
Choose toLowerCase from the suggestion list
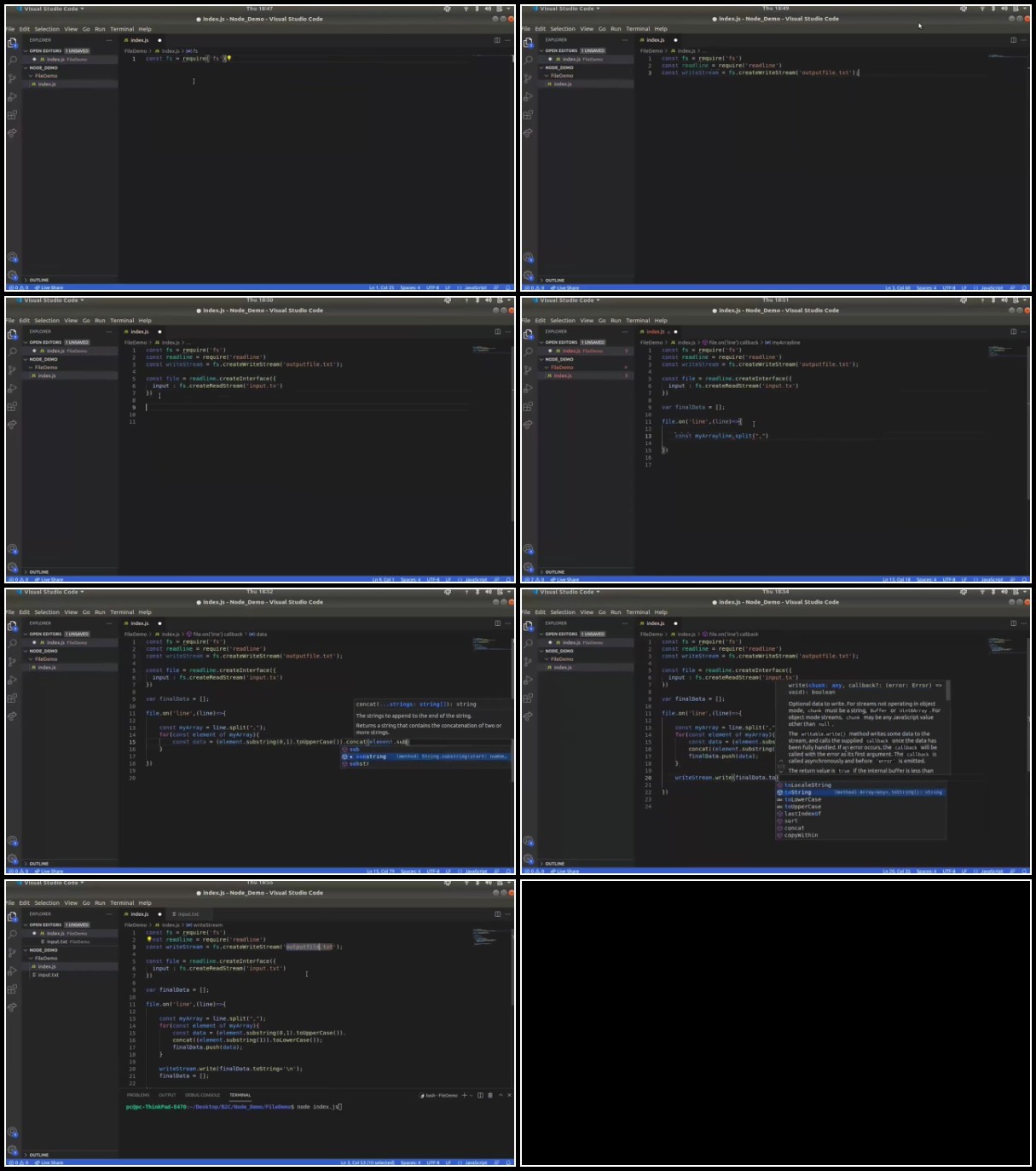(x=859, y=799)
